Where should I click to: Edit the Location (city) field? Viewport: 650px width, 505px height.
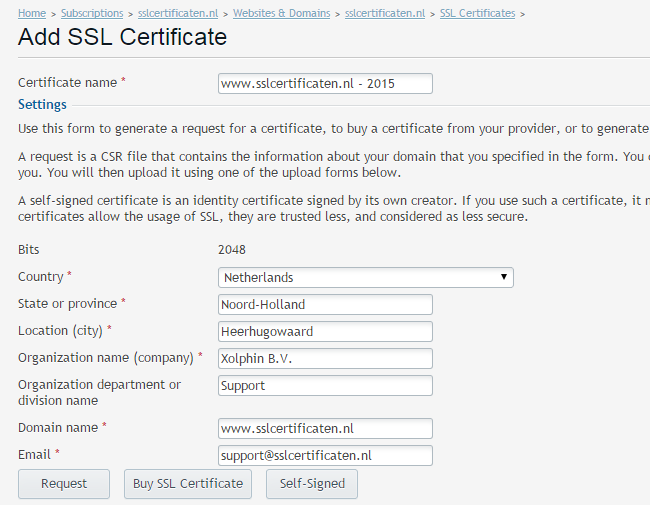click(325, 332)
